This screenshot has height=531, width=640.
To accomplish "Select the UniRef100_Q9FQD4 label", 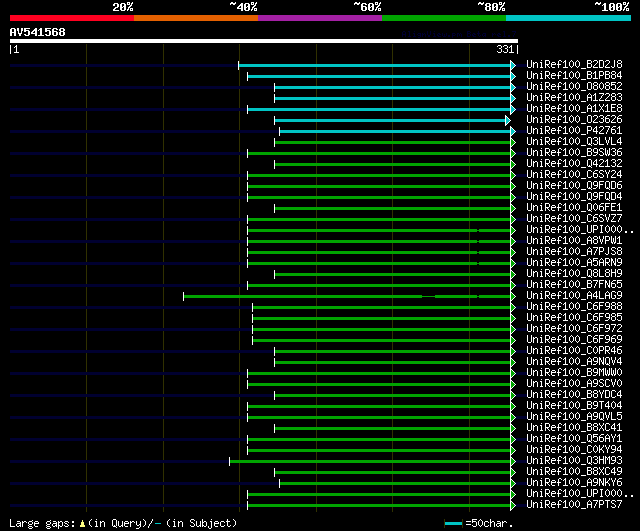I will click(x=574, y=197).
